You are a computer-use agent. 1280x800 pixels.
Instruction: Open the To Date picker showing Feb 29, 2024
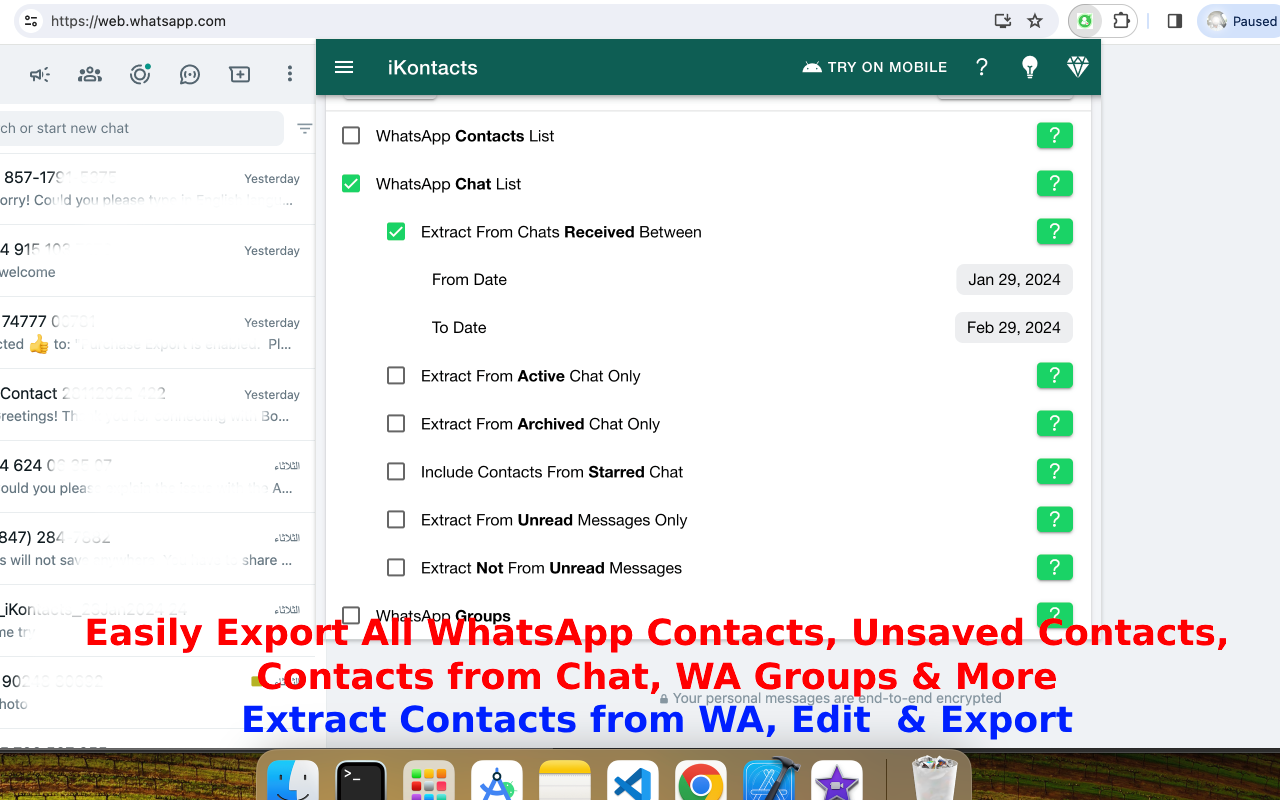coord(1013,327)
